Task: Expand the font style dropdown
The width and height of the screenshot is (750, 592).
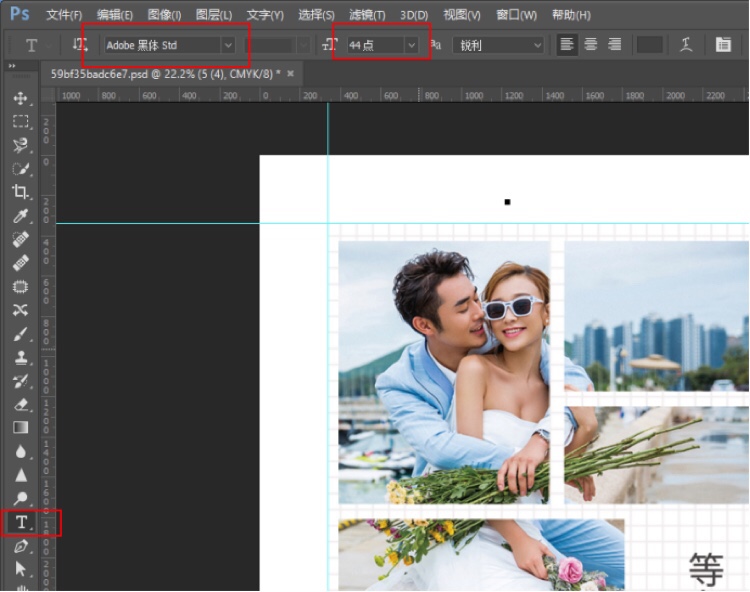Action: pos(303,45)
